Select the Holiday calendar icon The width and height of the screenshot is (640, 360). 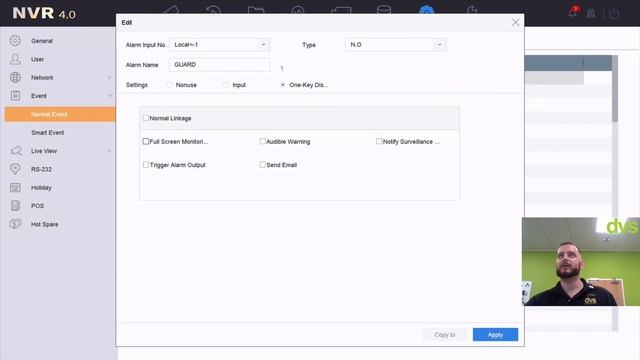pos(15,187)
